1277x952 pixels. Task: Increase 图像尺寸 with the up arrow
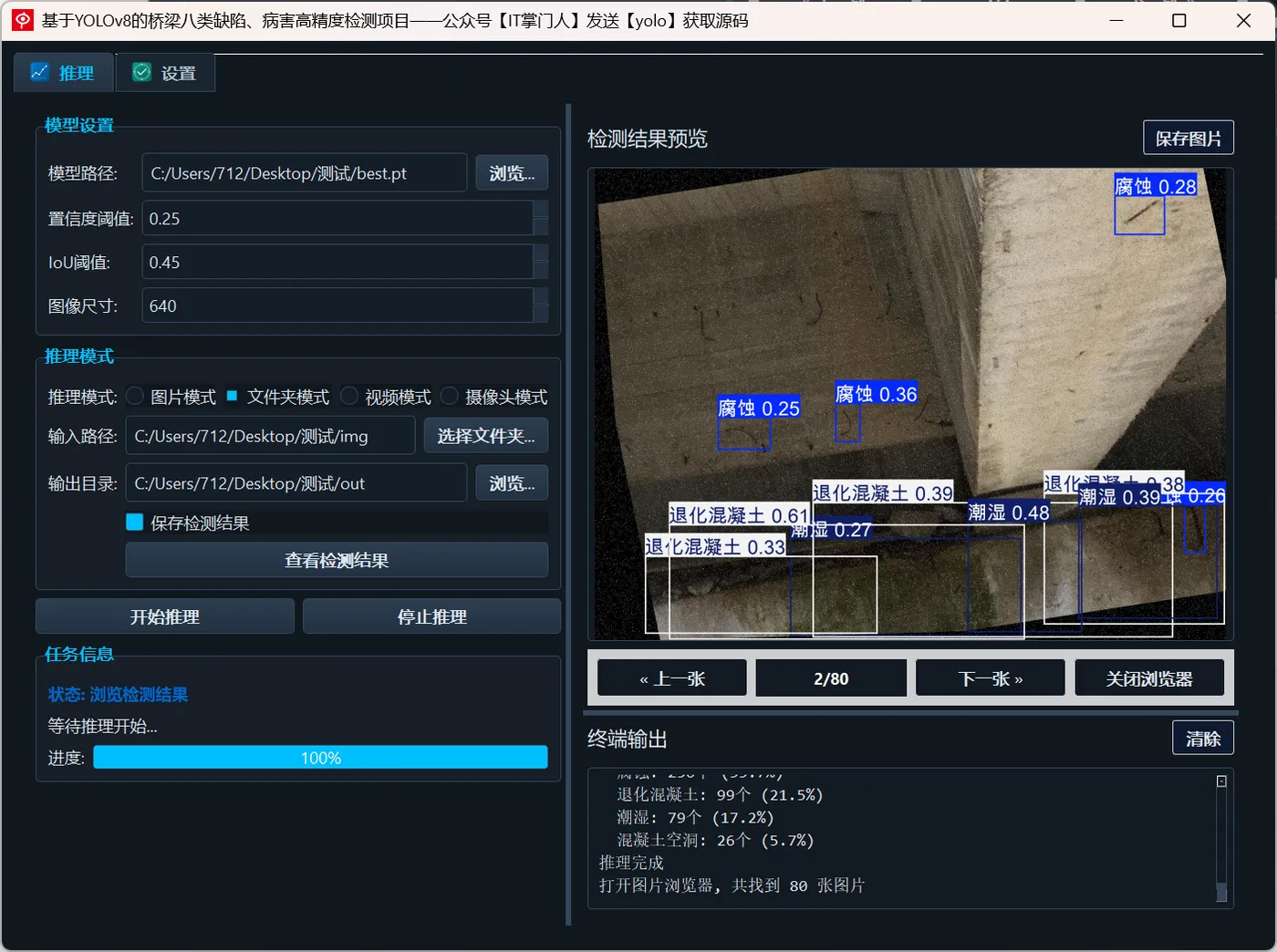[x=541, y=296]
